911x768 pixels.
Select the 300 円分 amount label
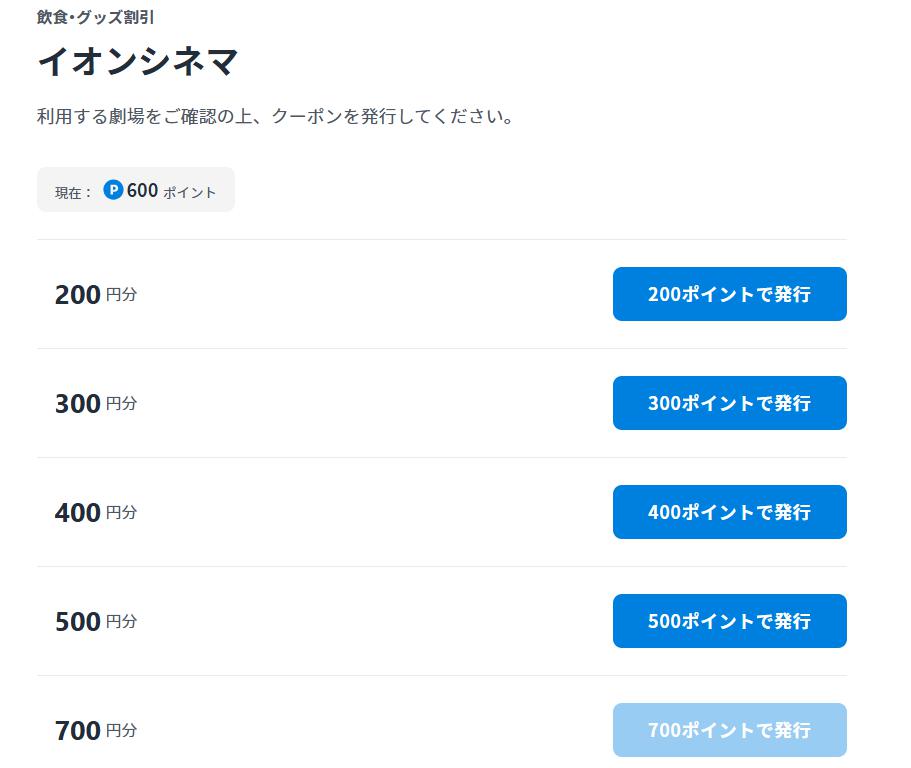(x=96, y=403)
